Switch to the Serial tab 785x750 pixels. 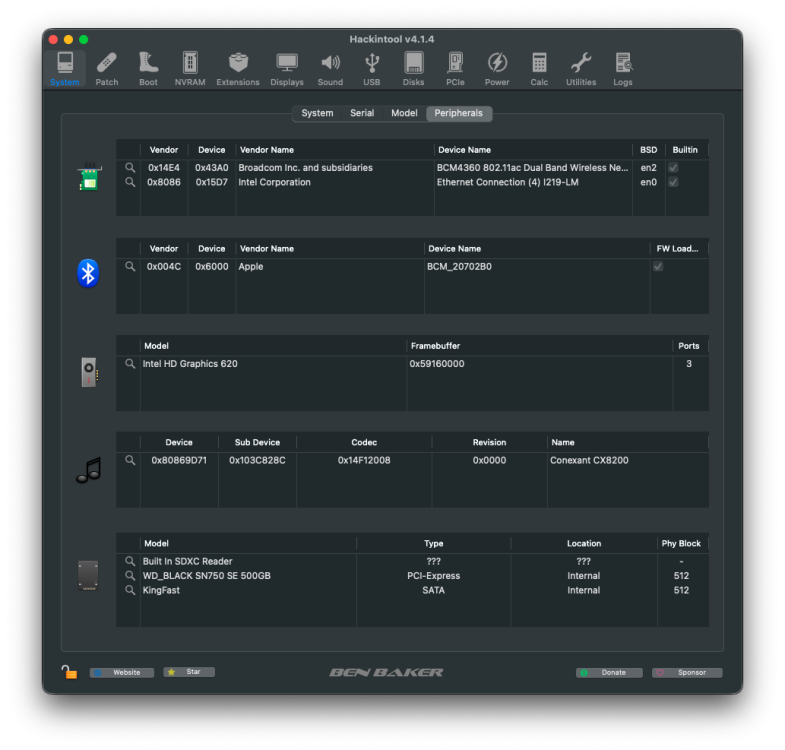click(x=362, y=113)
